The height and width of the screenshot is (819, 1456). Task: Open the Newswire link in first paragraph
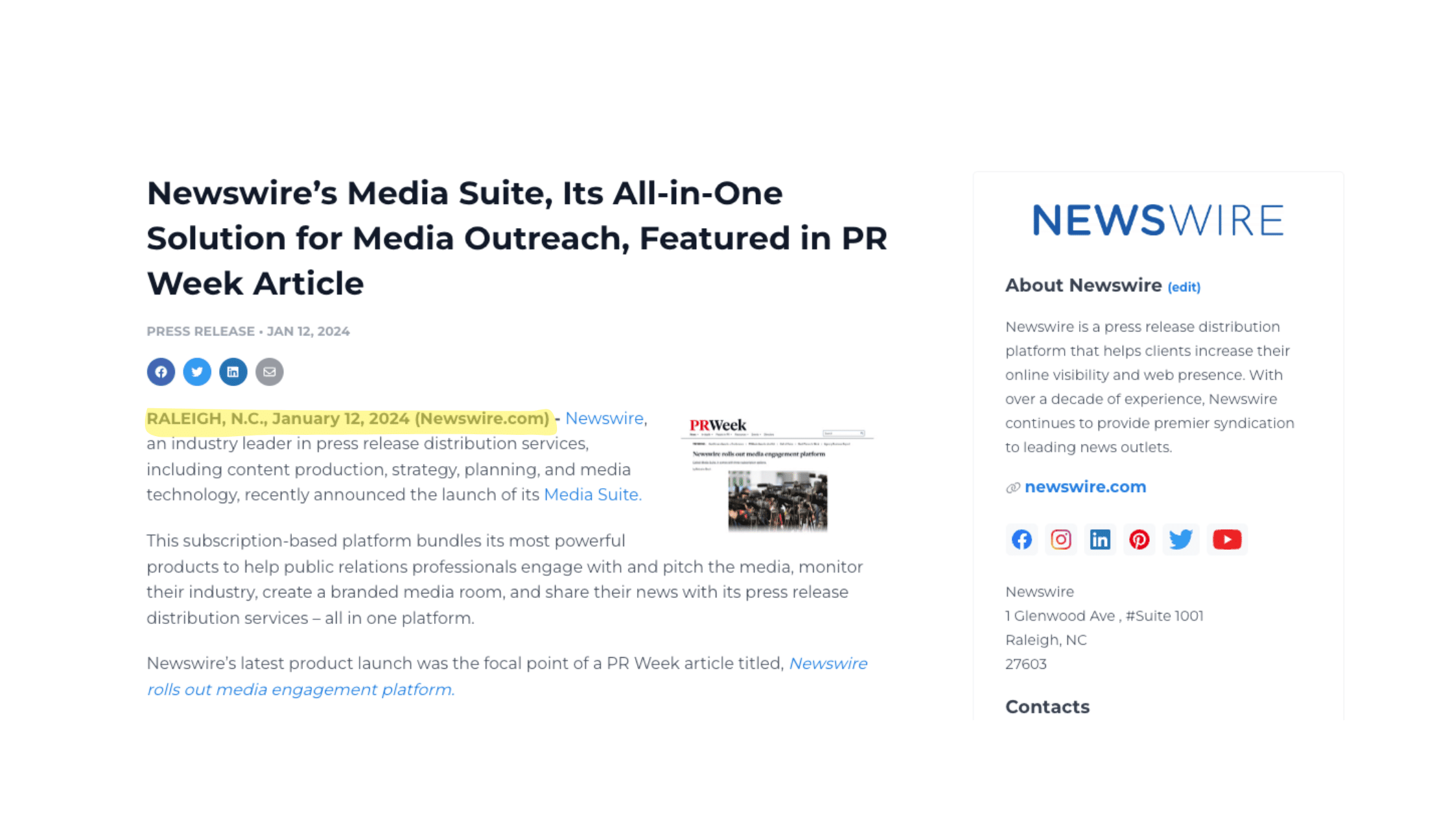click(604, 419)
